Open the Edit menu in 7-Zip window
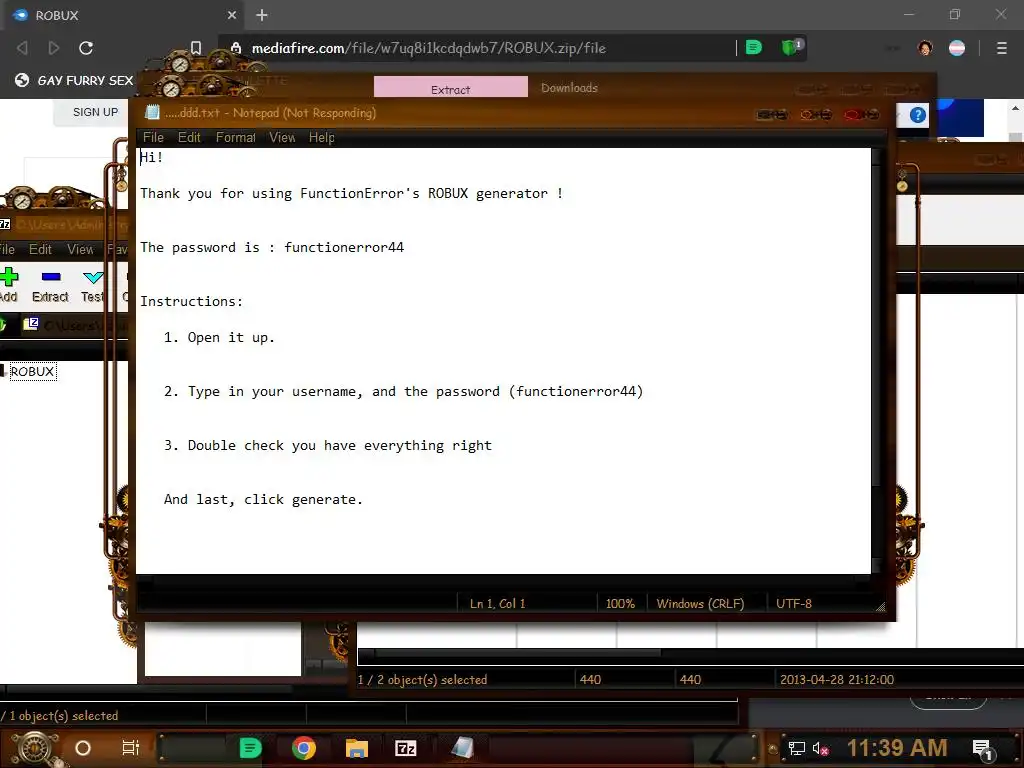This screenshot has height=768, width=1024. click(x=40, y=249)
